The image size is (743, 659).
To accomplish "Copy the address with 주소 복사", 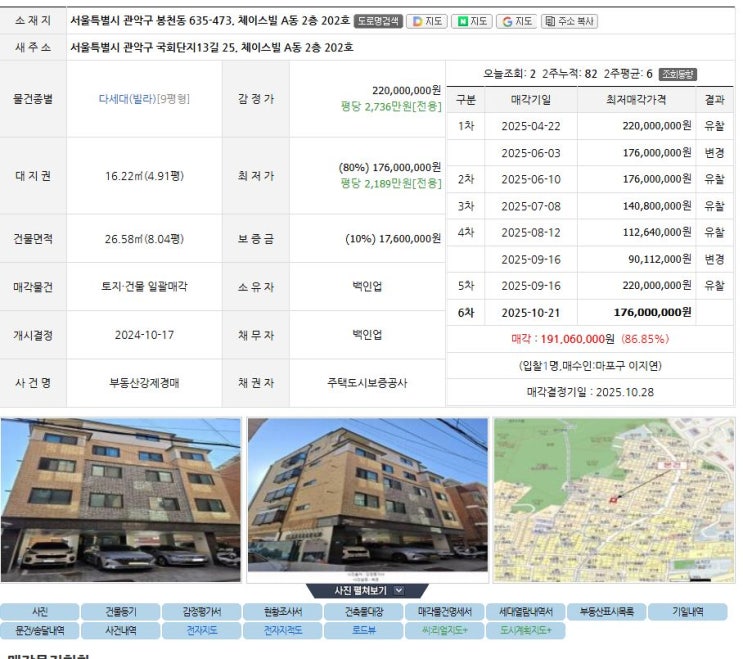I will pos(570,21).
